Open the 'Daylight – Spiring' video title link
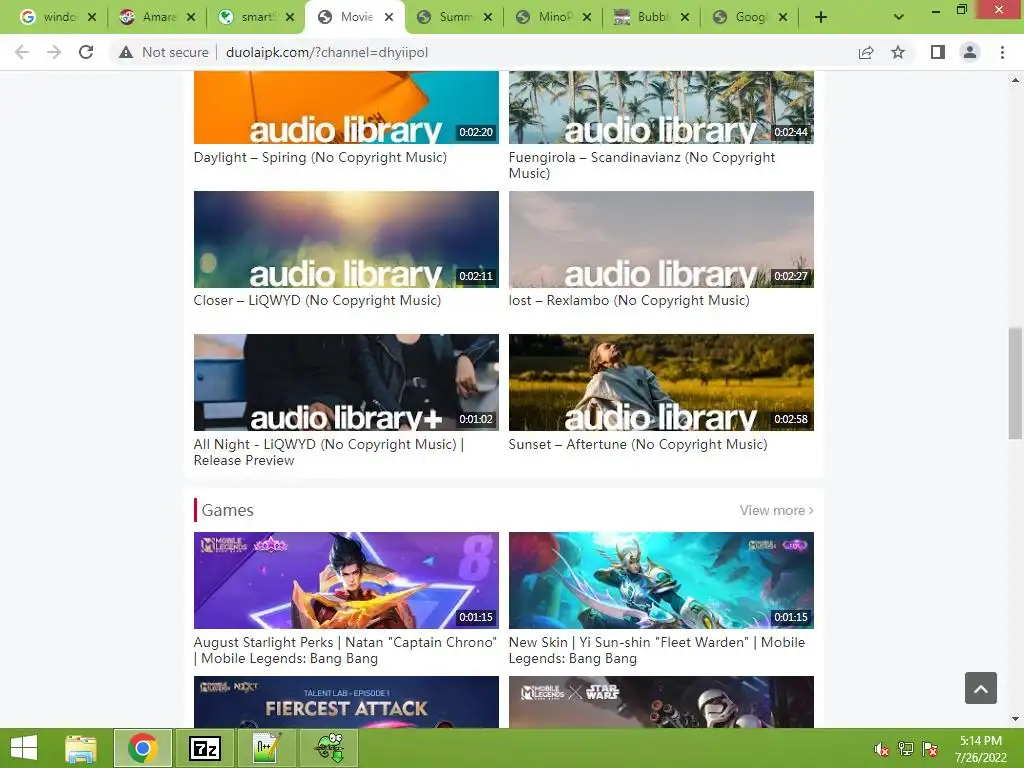This screenshot has height=768, width=1024. pyautogui.click(x=320, y=157)
